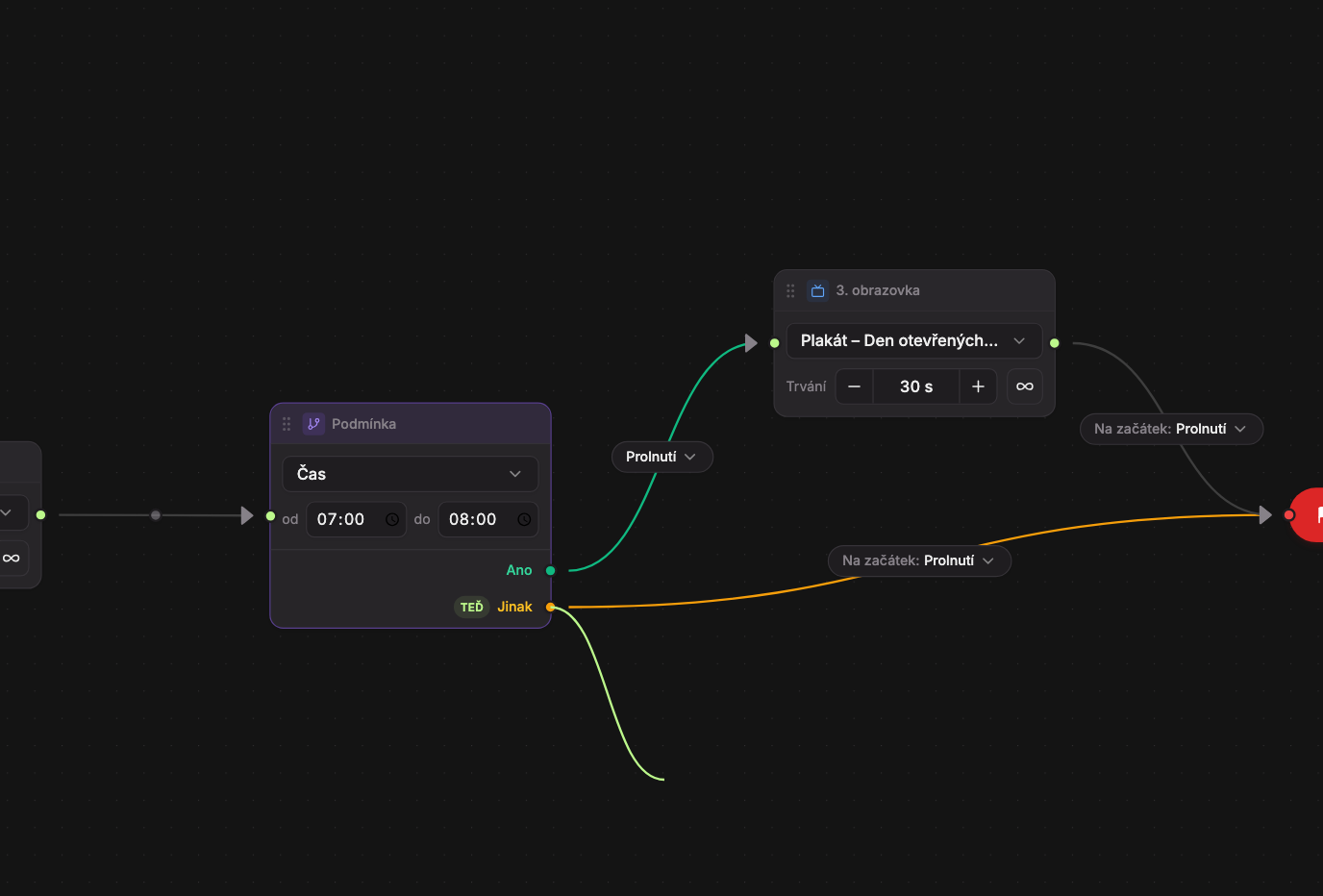Click the midpoint handle on the gray connection line

click(x=156, y=515)
